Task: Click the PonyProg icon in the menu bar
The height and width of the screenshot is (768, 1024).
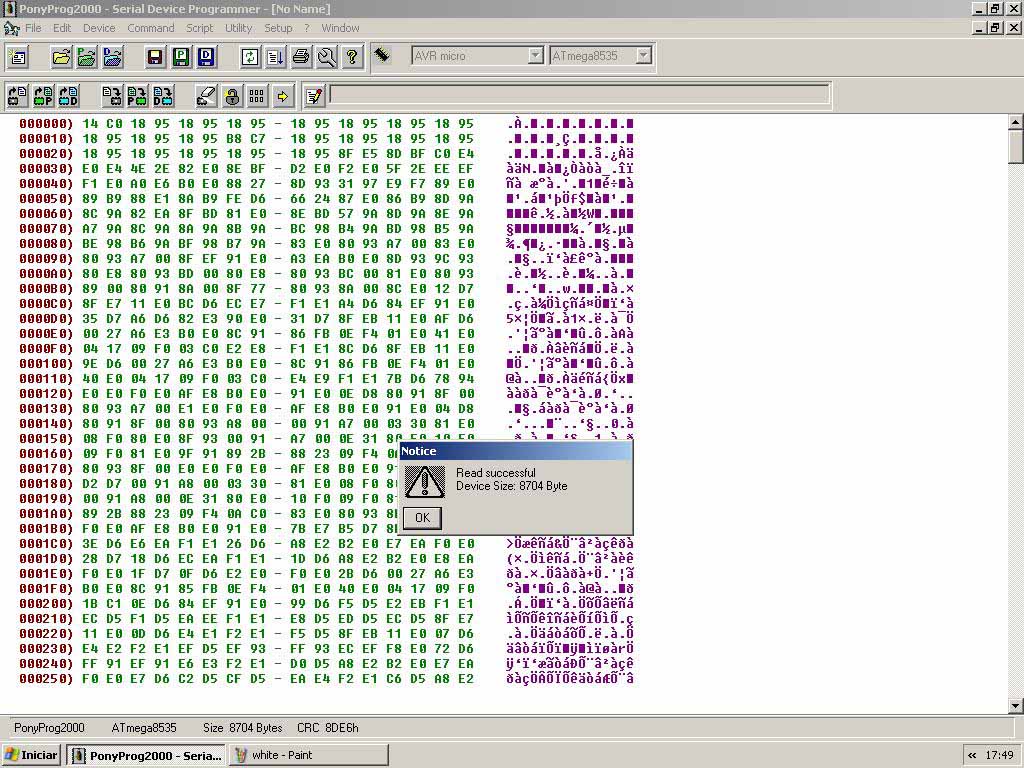Action: 11,28
